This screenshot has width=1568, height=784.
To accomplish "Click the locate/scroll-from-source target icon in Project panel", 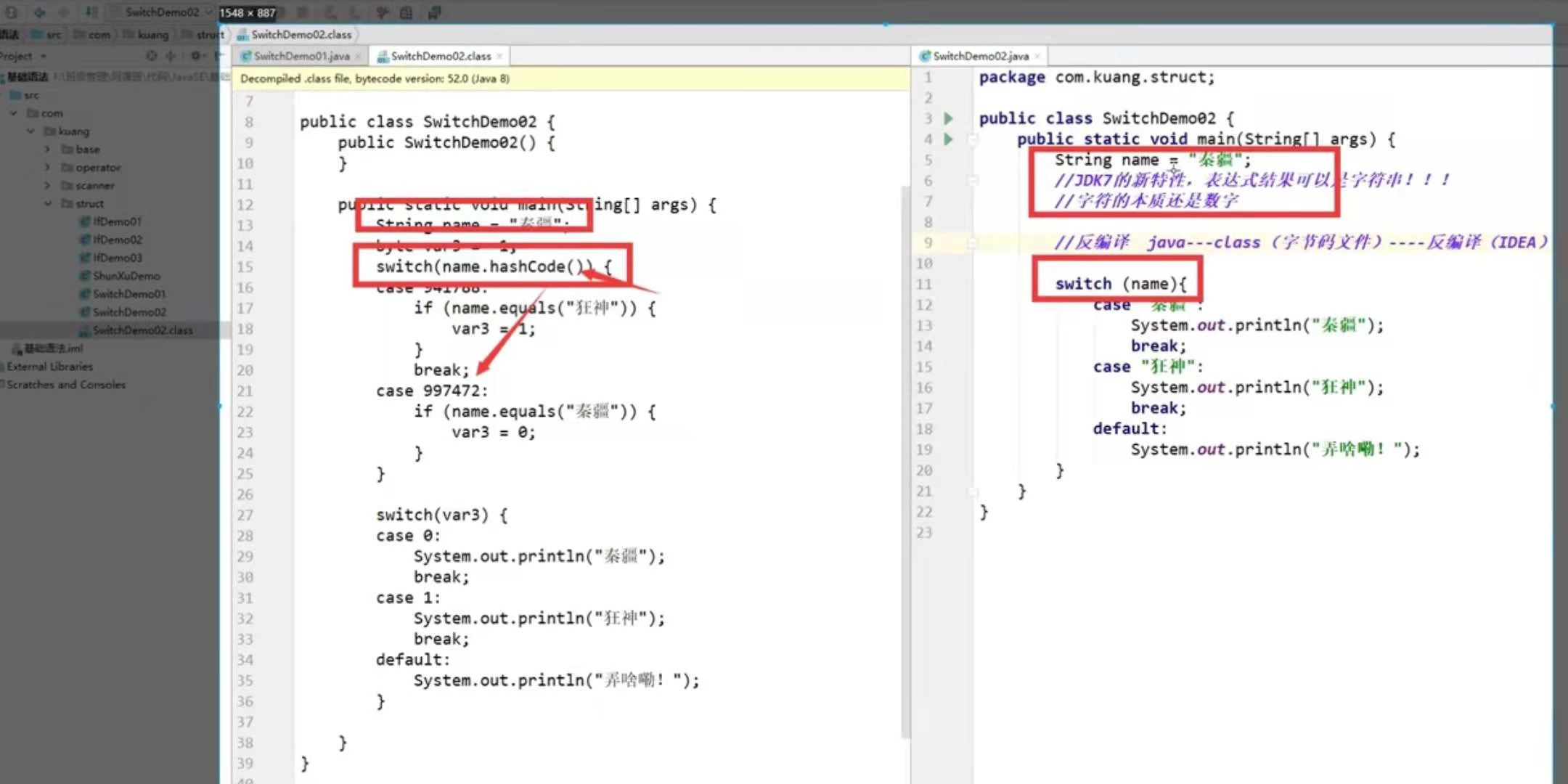I will pos(151,56).
